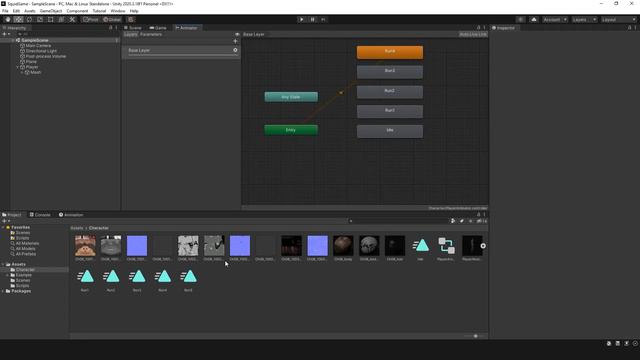Toggle the grid snapping icon in toolbar
Screen dimensions: 640x360
pos(131,20)
